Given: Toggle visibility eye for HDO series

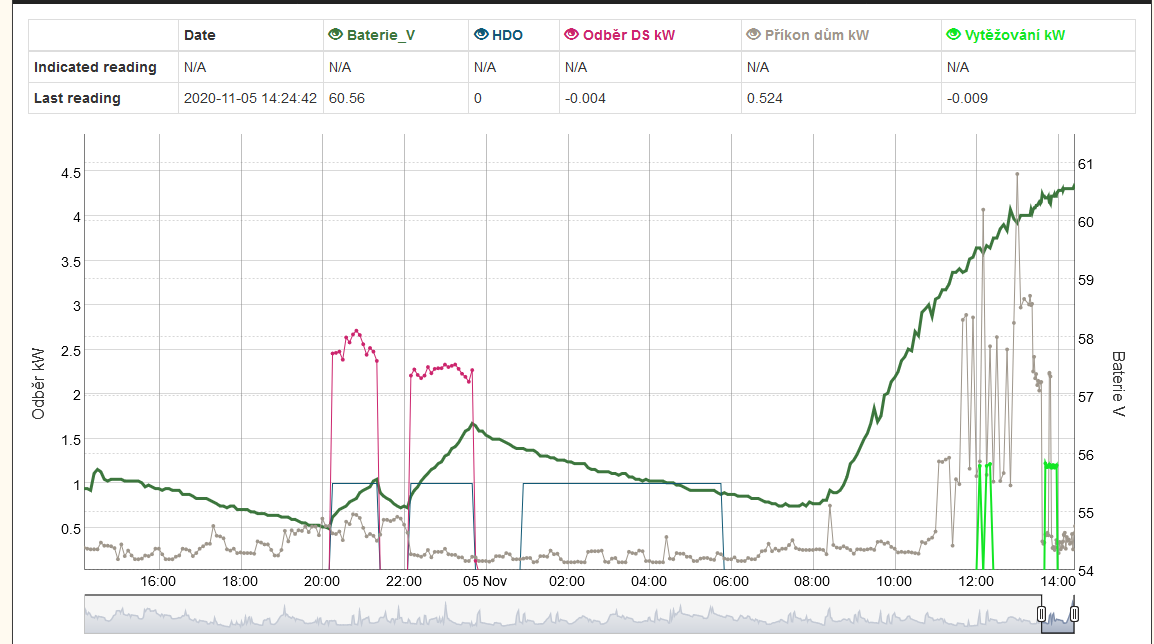Looking at the screenshot, I should (x=481, y=35).
